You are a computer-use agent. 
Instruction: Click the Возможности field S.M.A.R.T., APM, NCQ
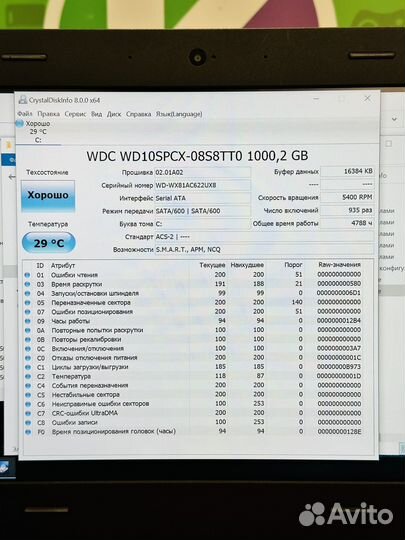pos(264,249)
